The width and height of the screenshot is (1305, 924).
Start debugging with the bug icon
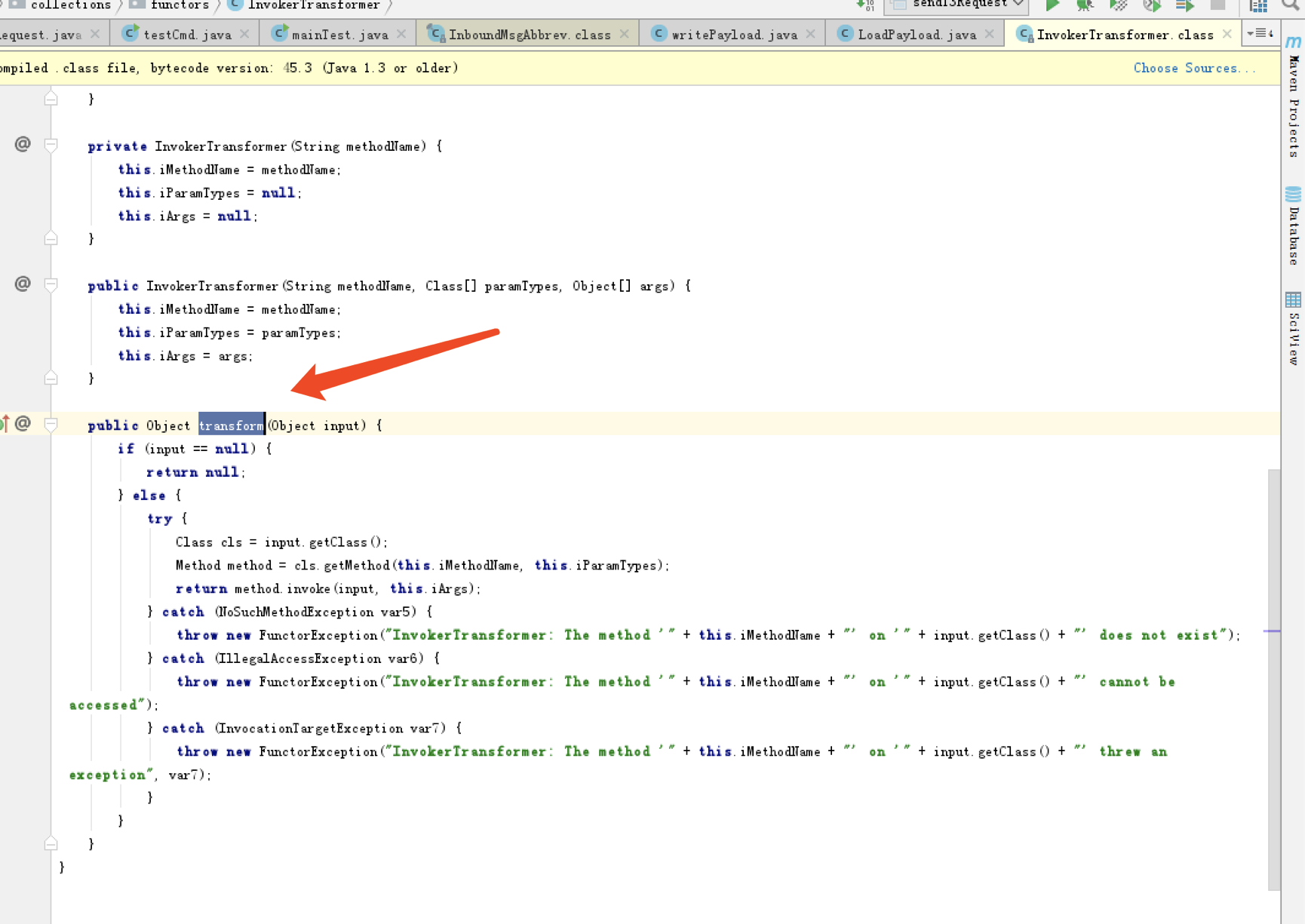1085,5
